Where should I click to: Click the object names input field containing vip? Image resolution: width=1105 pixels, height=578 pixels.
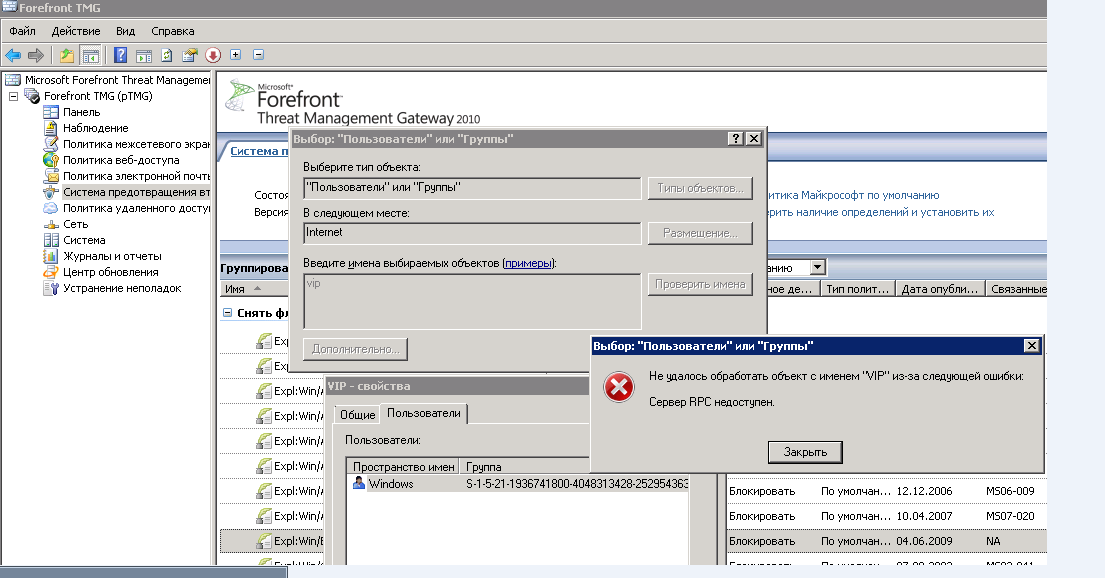pyautogui.click(x=472, y=301)
